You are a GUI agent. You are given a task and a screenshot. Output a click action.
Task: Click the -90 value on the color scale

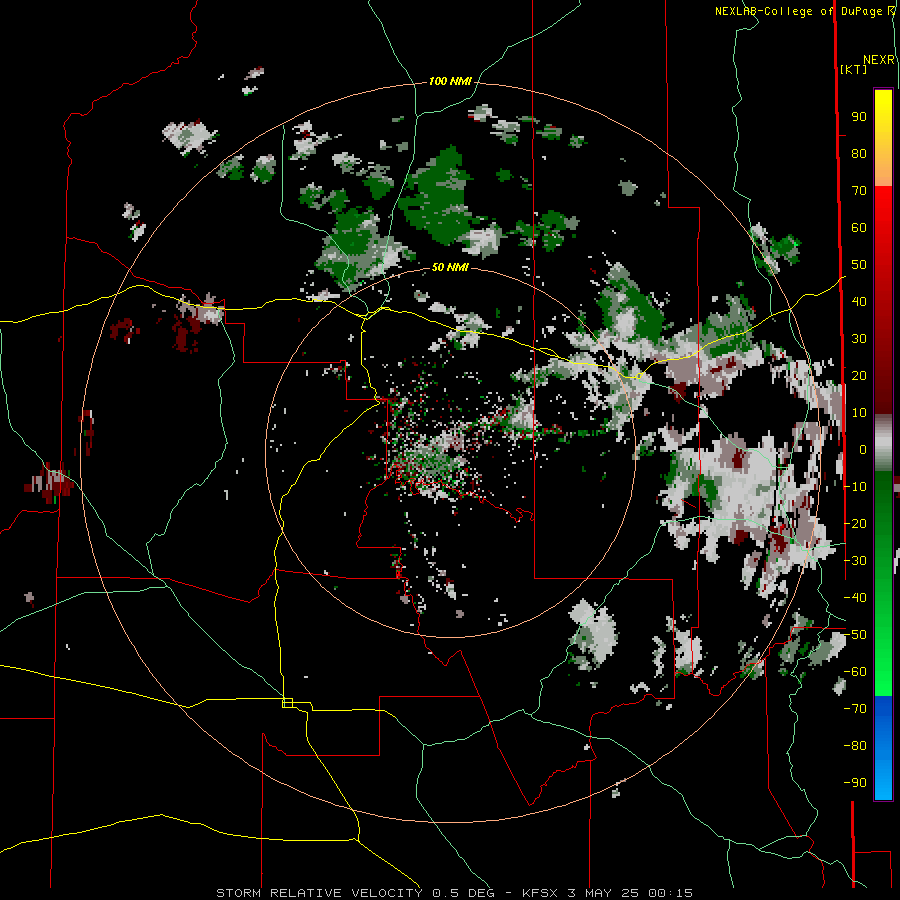pyautogui.click(x=855, y=783)
